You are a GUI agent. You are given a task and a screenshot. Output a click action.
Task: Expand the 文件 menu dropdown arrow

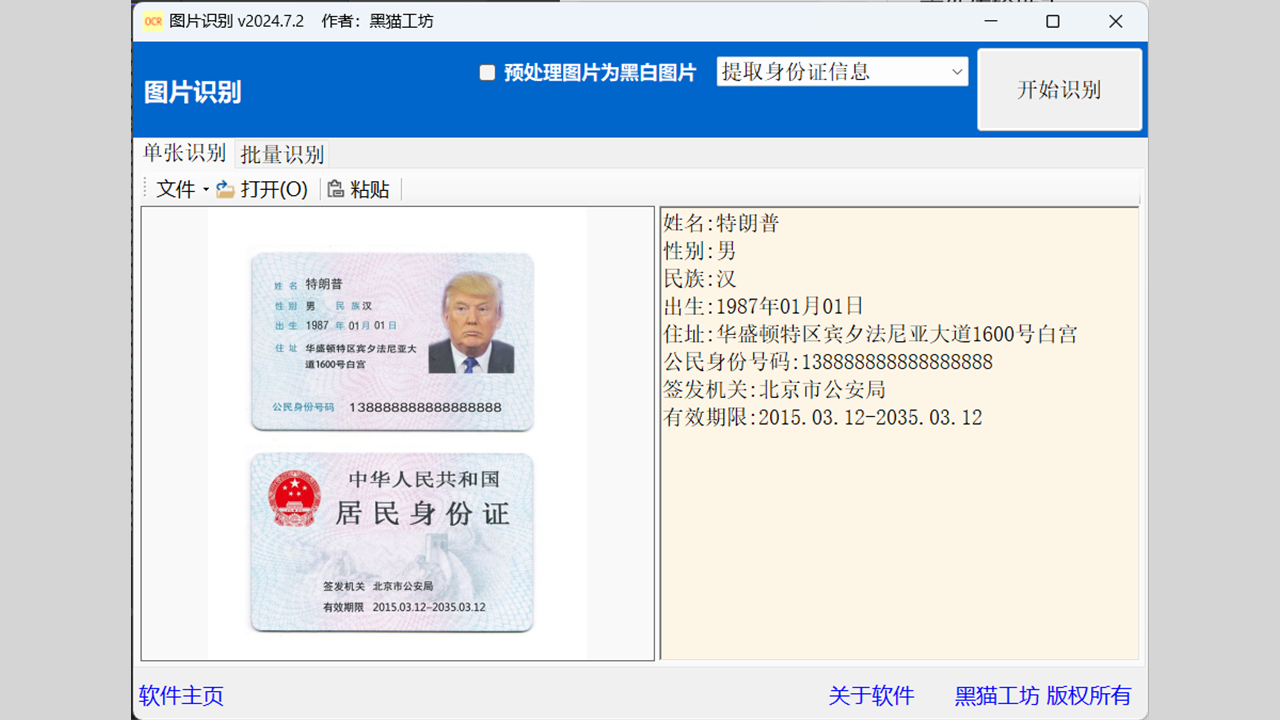[x=206, y=189]
